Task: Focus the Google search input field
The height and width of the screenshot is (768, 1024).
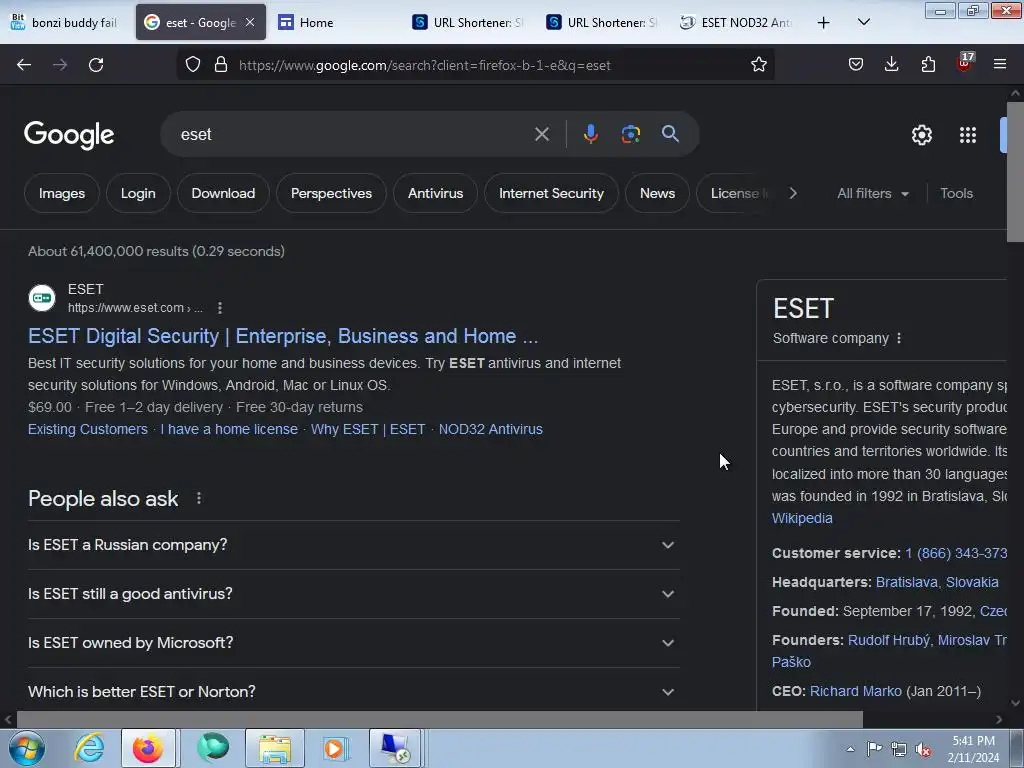Action: coord(353,134)
